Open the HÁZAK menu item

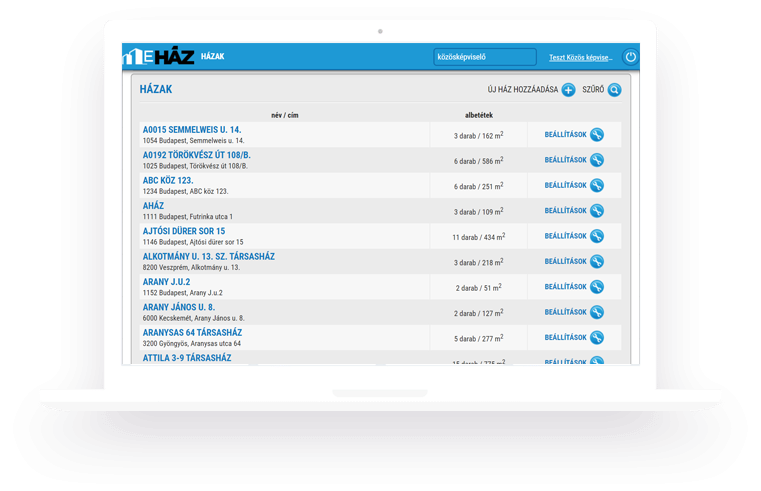coord(213,57)
